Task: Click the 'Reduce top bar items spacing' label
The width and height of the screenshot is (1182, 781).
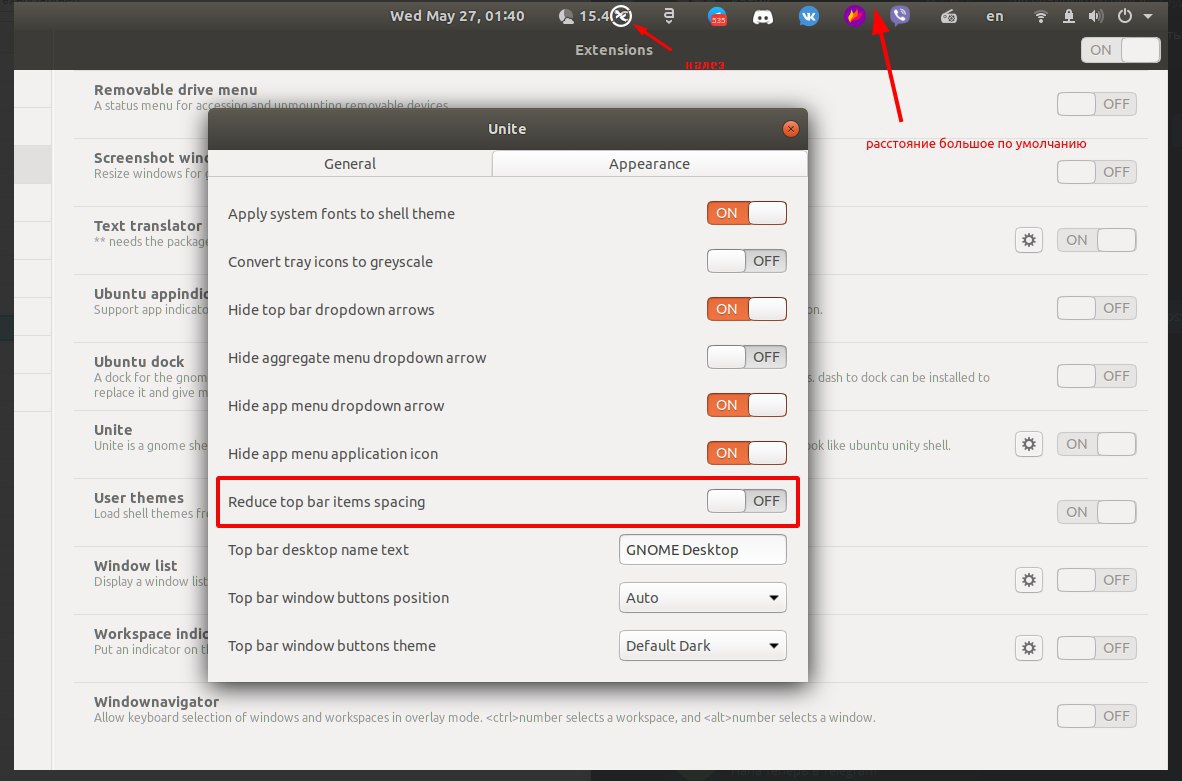Action: point(326,502)
